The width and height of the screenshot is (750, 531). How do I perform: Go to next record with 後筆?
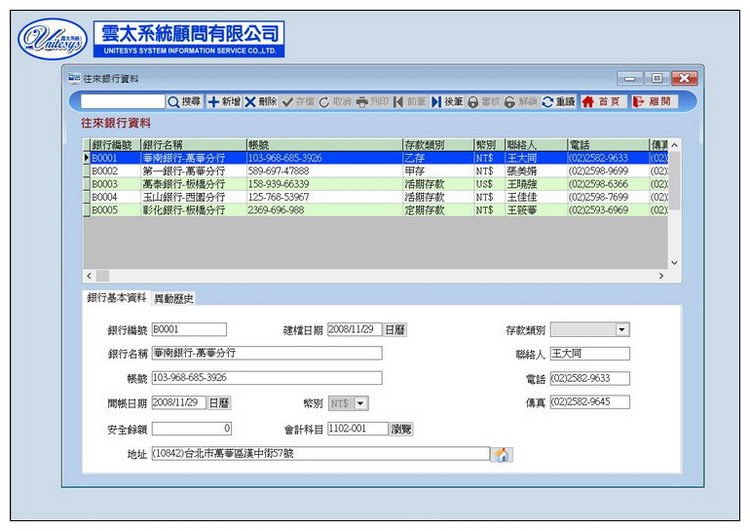[x=447, y=102]
